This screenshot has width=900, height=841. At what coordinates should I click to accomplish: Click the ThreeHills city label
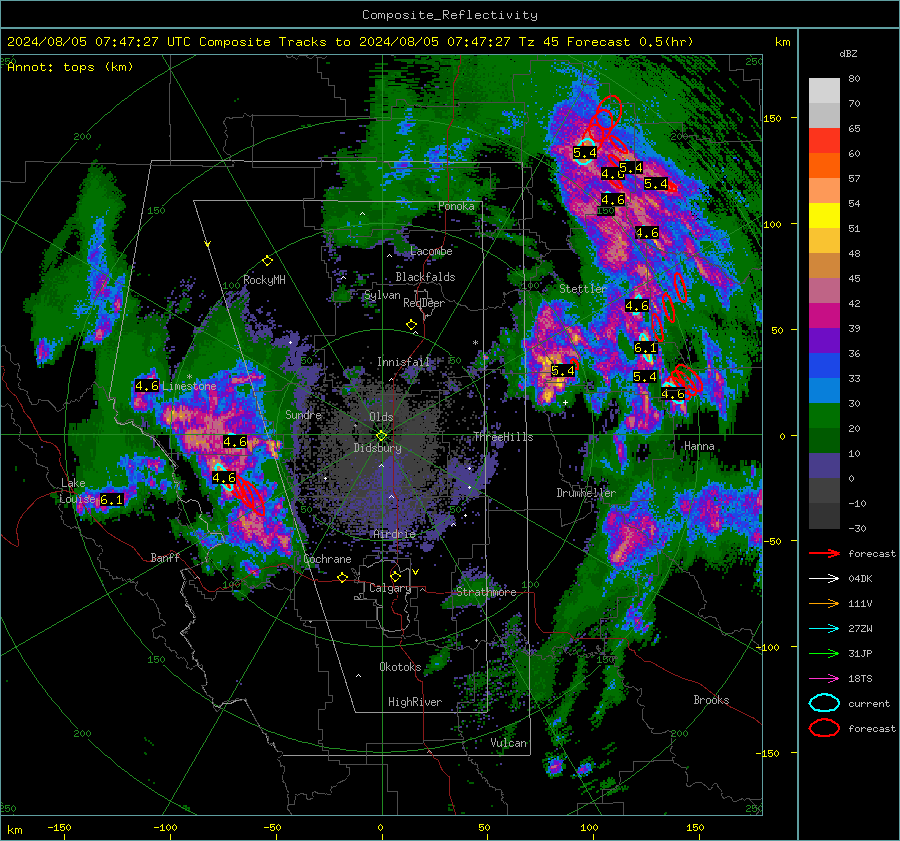(x=503, y=437)
